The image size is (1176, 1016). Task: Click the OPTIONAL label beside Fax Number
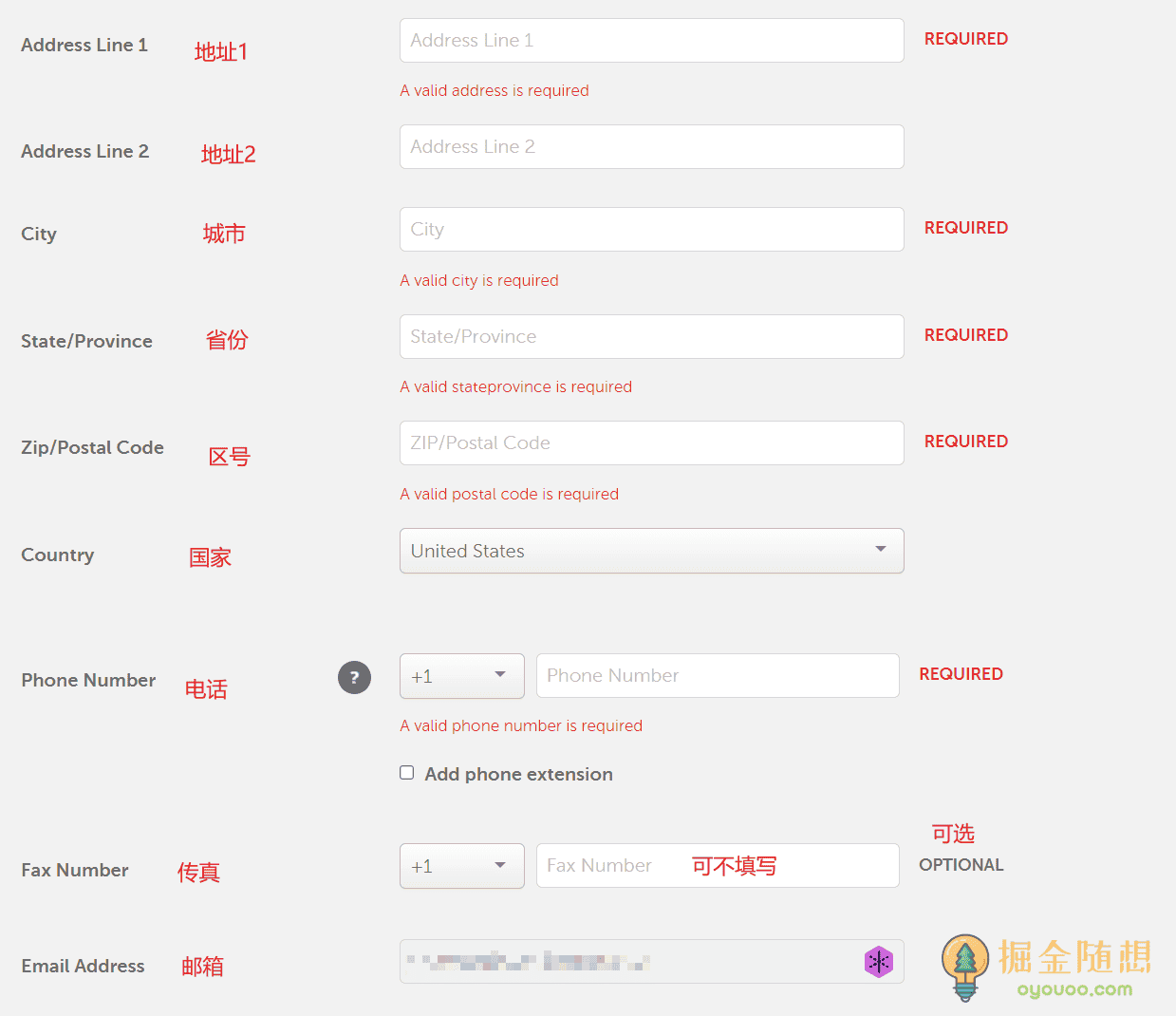pyautogui.click(x=961, y=865)
